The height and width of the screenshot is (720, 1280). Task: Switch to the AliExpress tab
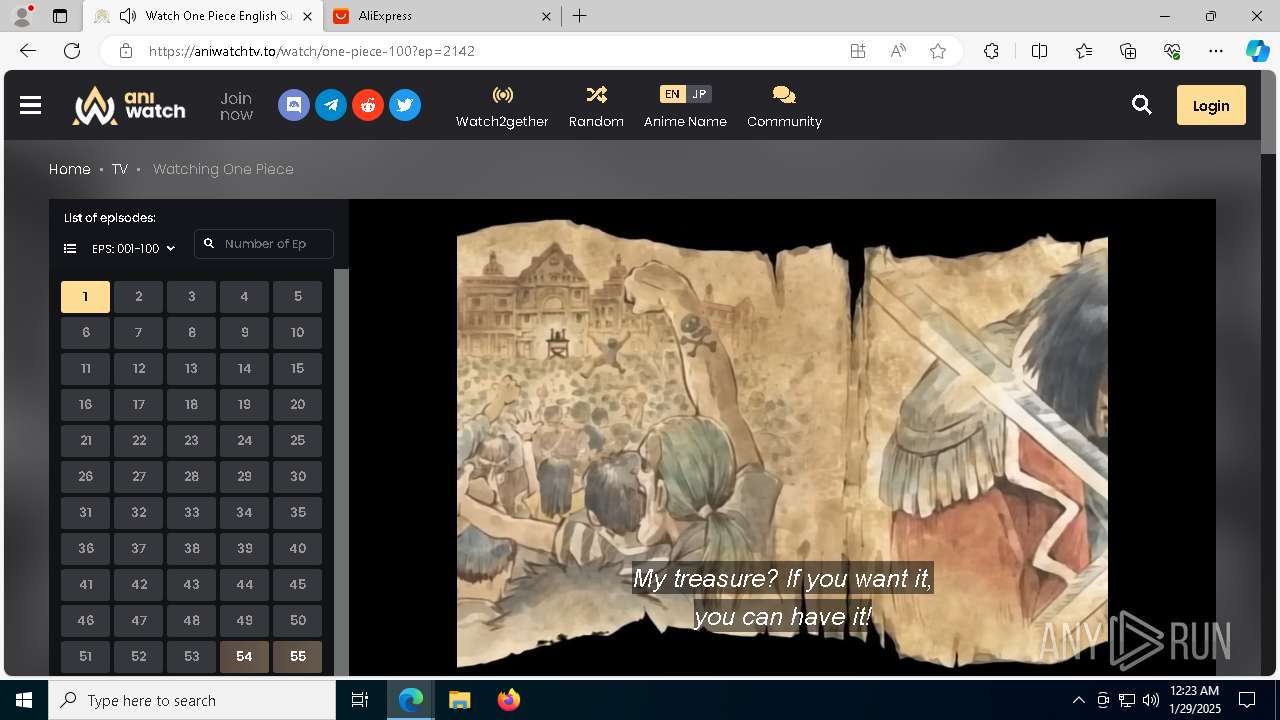pyautogui.click(x=440, y=16)
